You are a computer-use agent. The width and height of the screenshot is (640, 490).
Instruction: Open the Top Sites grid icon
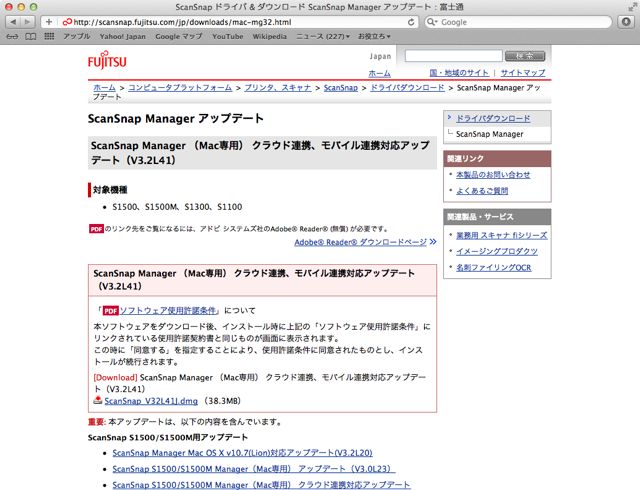[x=49, y=36]
